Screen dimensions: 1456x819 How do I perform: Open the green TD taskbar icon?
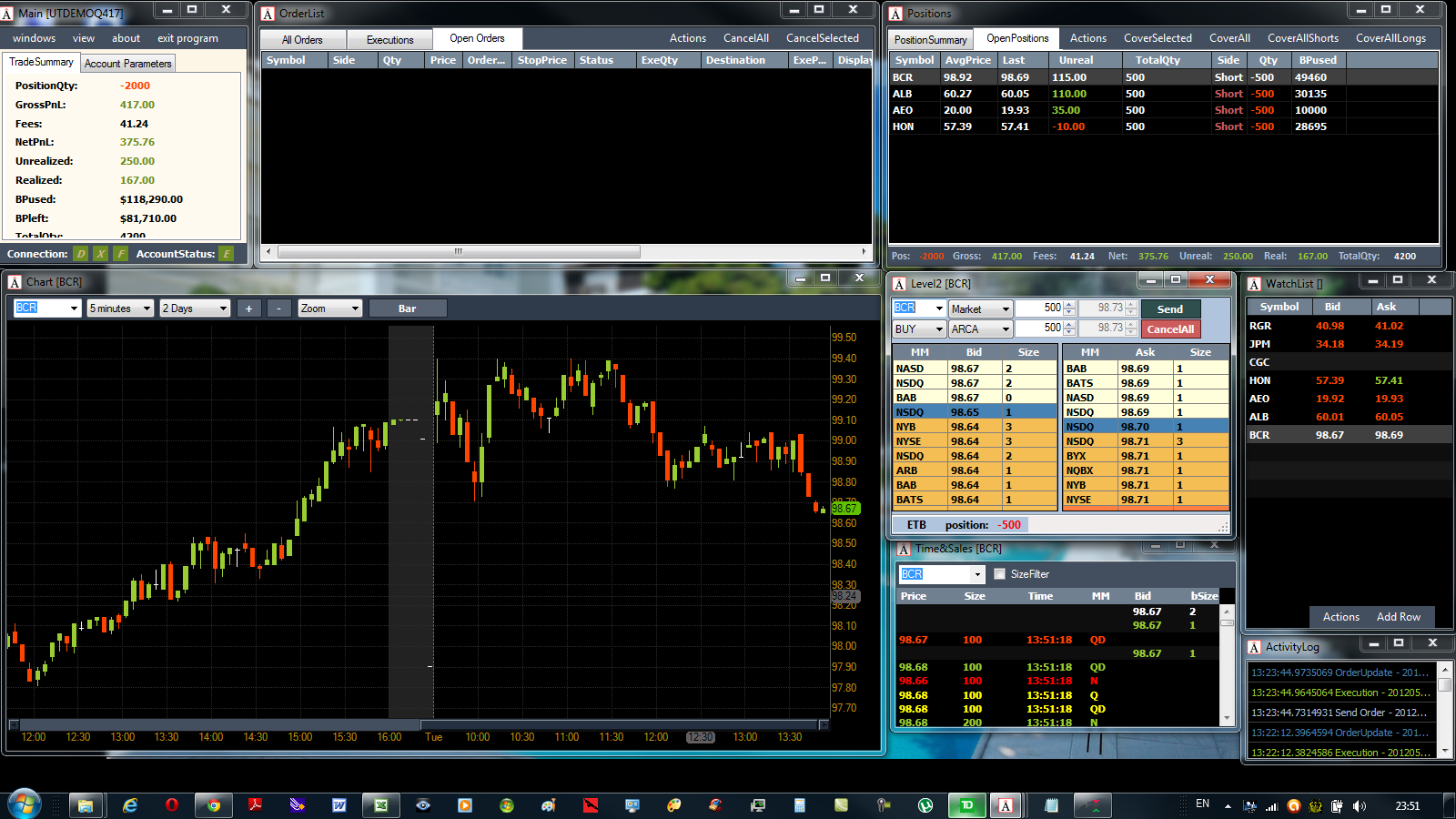click(967, 805)
